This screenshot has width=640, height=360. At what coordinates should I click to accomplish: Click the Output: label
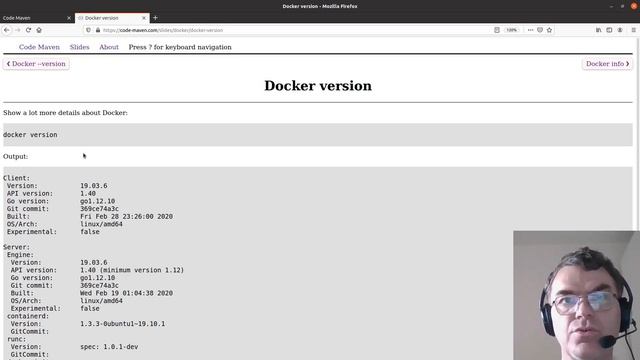(16, 156)
